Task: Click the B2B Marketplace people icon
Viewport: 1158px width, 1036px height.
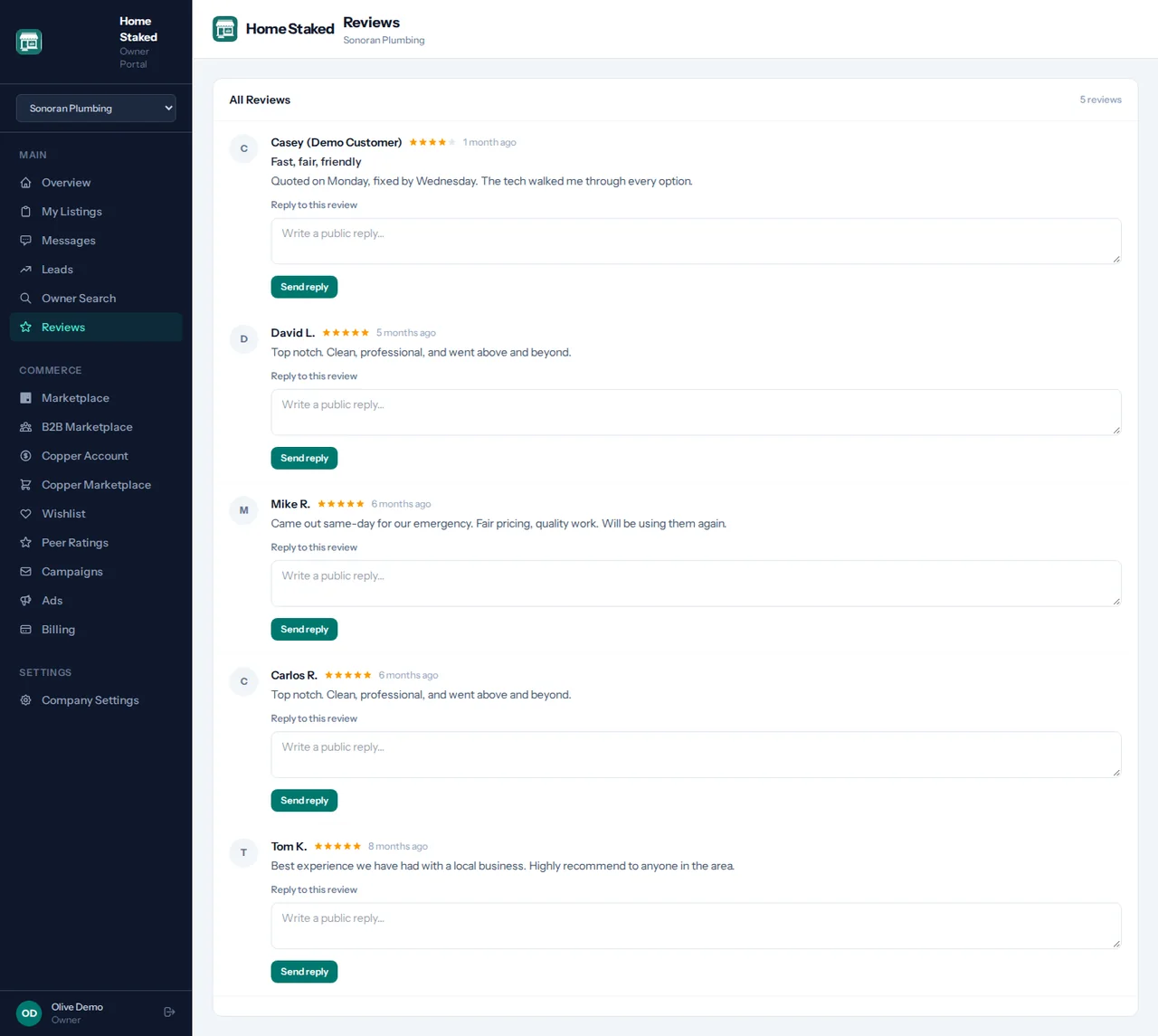Action: [x=25, y=427]
